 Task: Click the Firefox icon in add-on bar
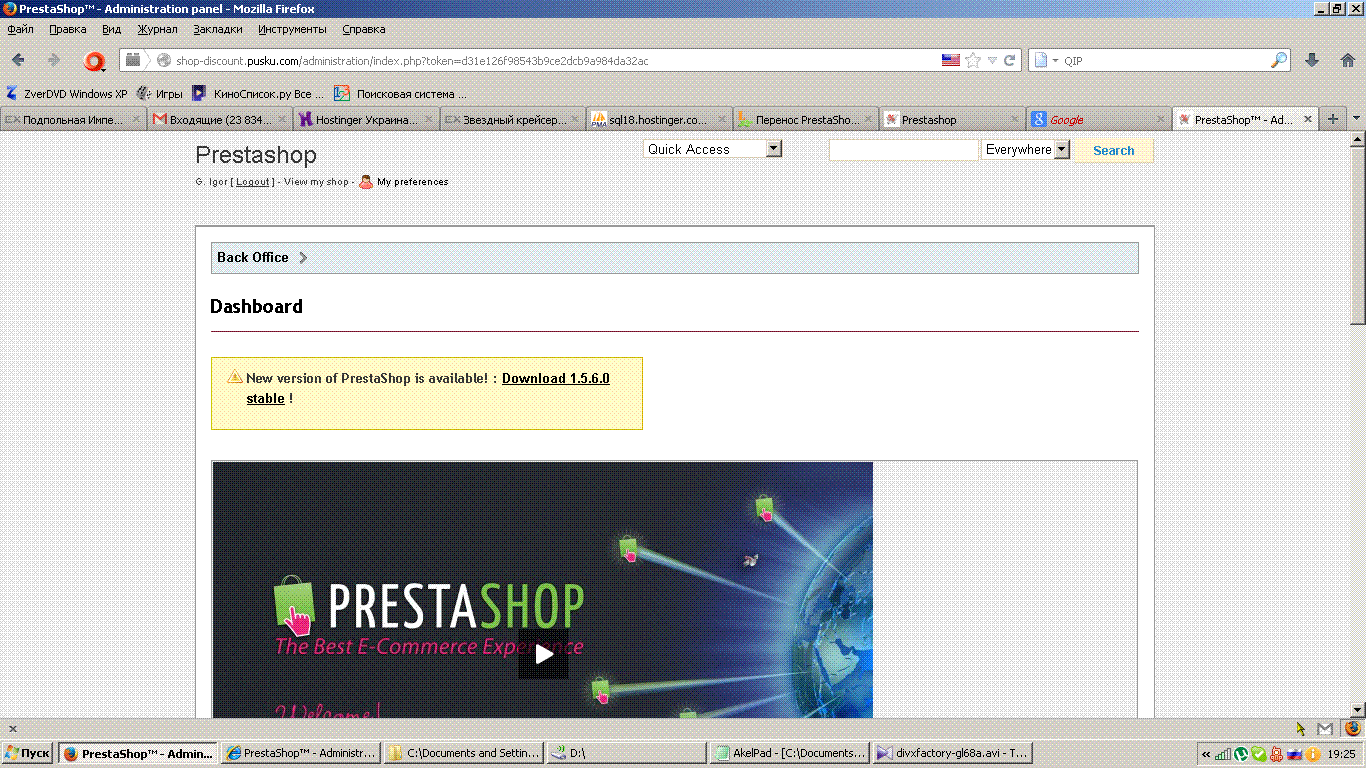pos(1353,728)
